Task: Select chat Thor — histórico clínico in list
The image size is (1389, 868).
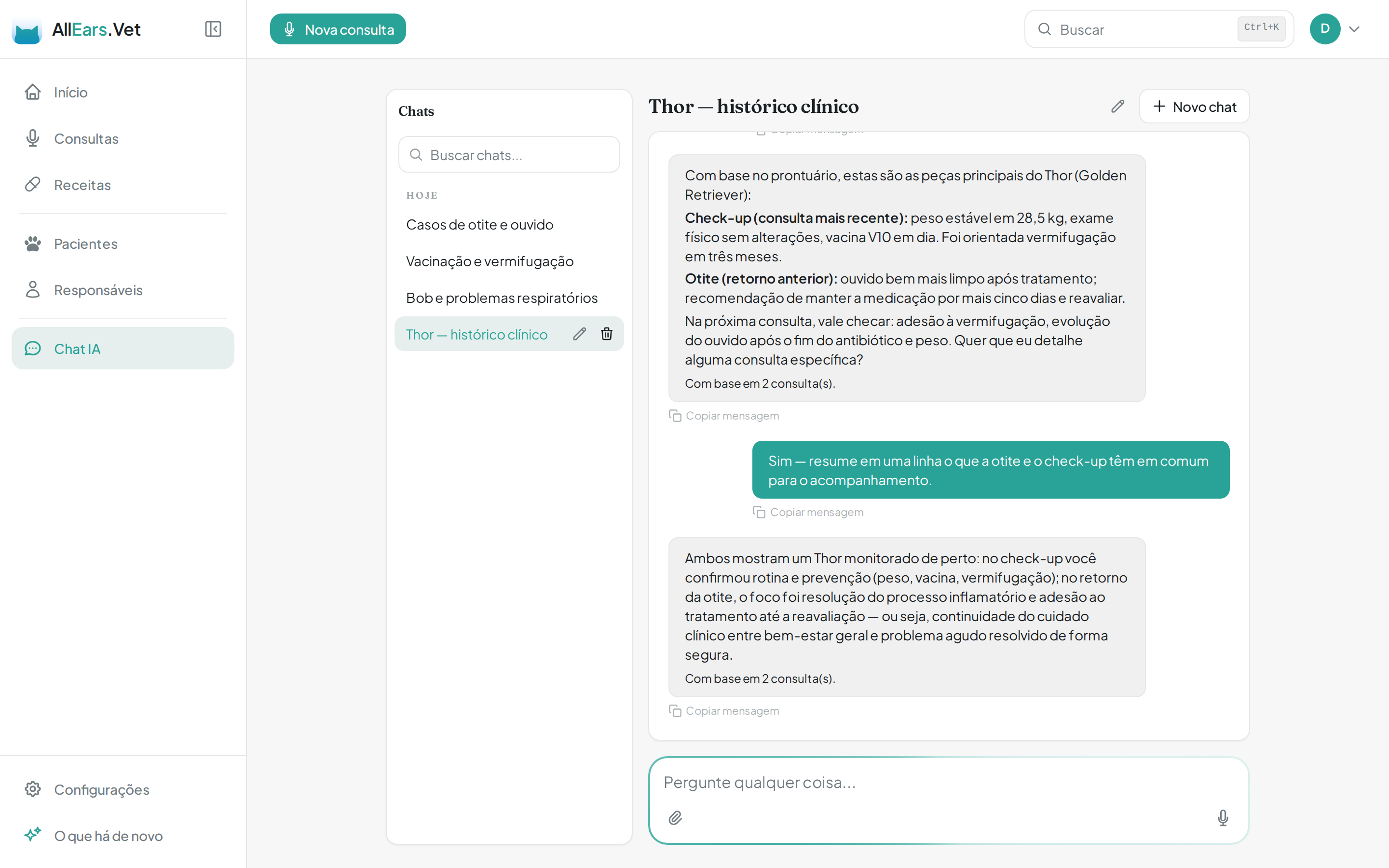Action: click(477, 334)
